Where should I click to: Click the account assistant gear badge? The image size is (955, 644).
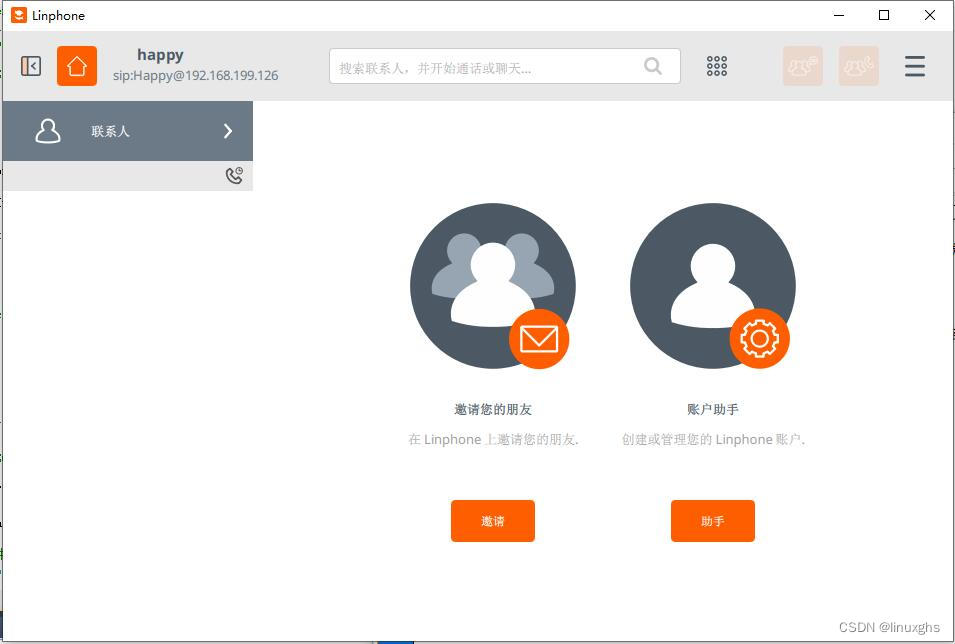[759, 338]
